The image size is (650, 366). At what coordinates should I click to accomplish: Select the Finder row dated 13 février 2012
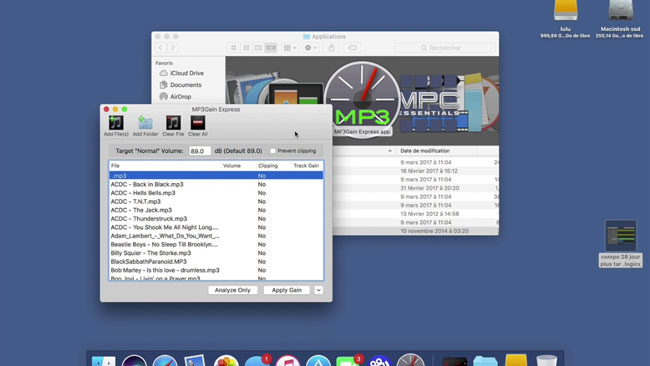click(x=415, y=214)
